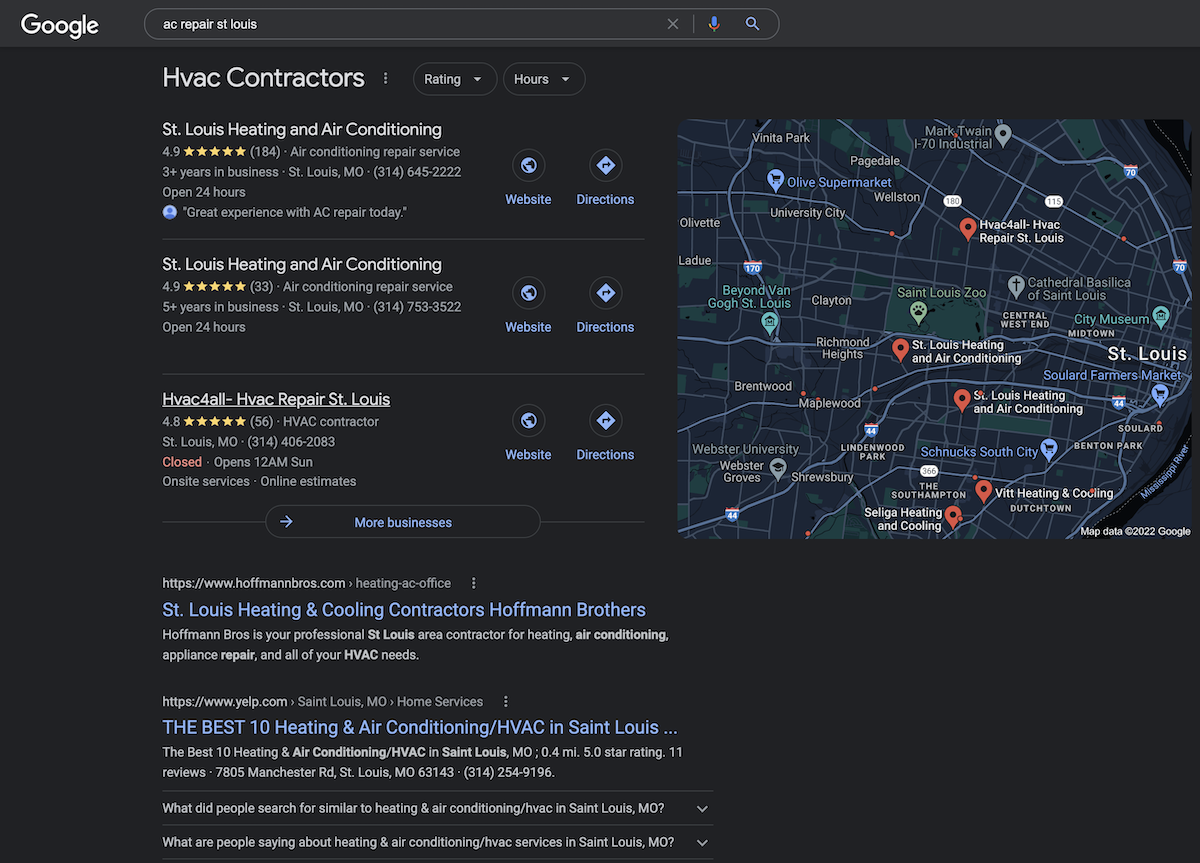This screenshot has width=1200, height=863.
Task: Clear the search box with X icon
Action: pos(673,24)
